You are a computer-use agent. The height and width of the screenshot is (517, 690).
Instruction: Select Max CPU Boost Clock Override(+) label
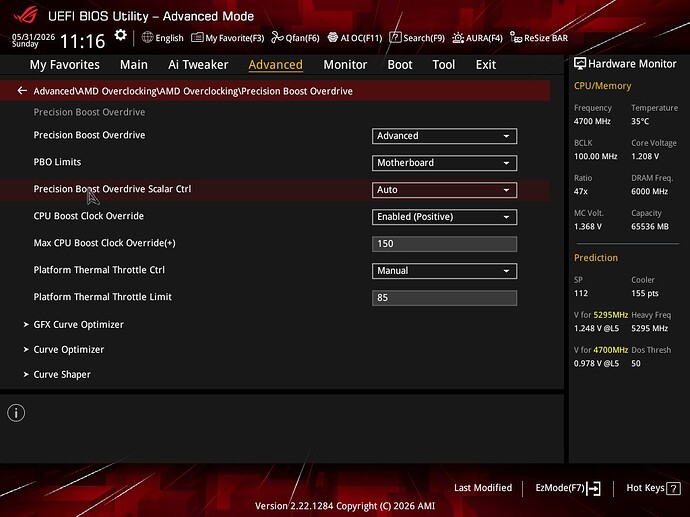[104, 243]
